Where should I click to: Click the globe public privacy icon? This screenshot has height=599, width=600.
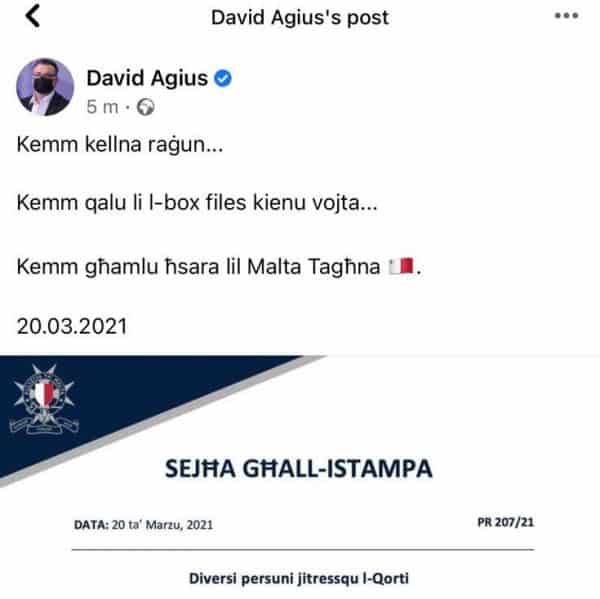(x=145, y=107)
